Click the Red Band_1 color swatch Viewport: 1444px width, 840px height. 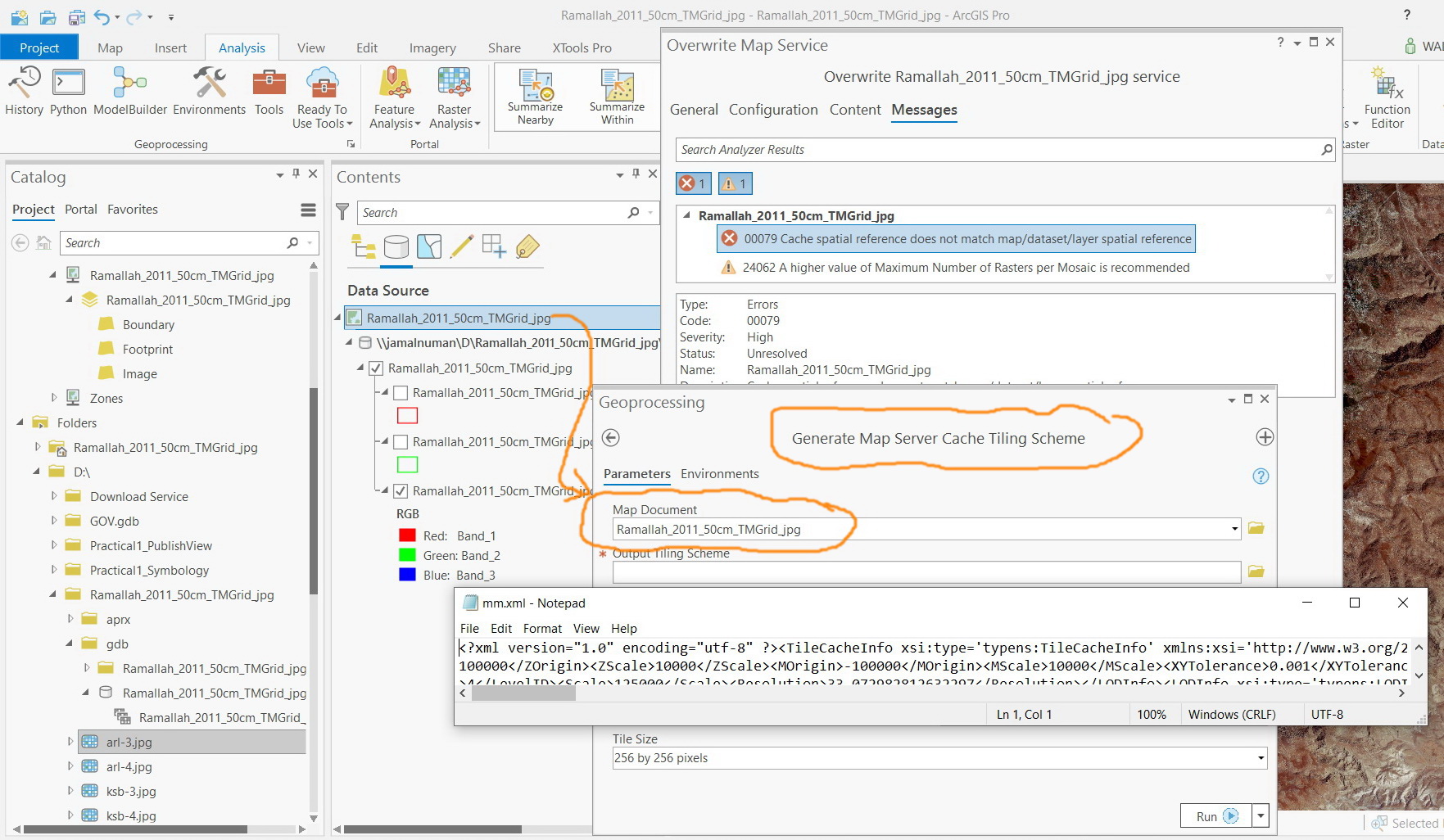[x=407, y=535]
